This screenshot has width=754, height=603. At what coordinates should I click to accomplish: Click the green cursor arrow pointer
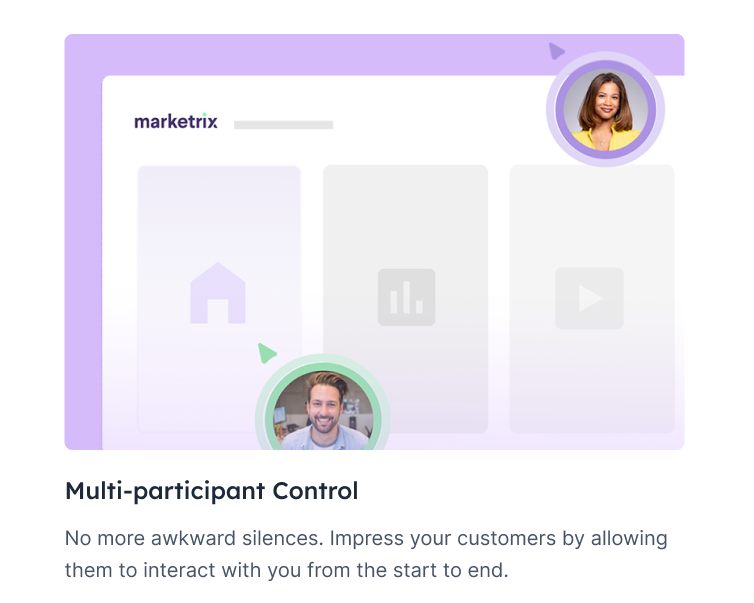(266, 352)
